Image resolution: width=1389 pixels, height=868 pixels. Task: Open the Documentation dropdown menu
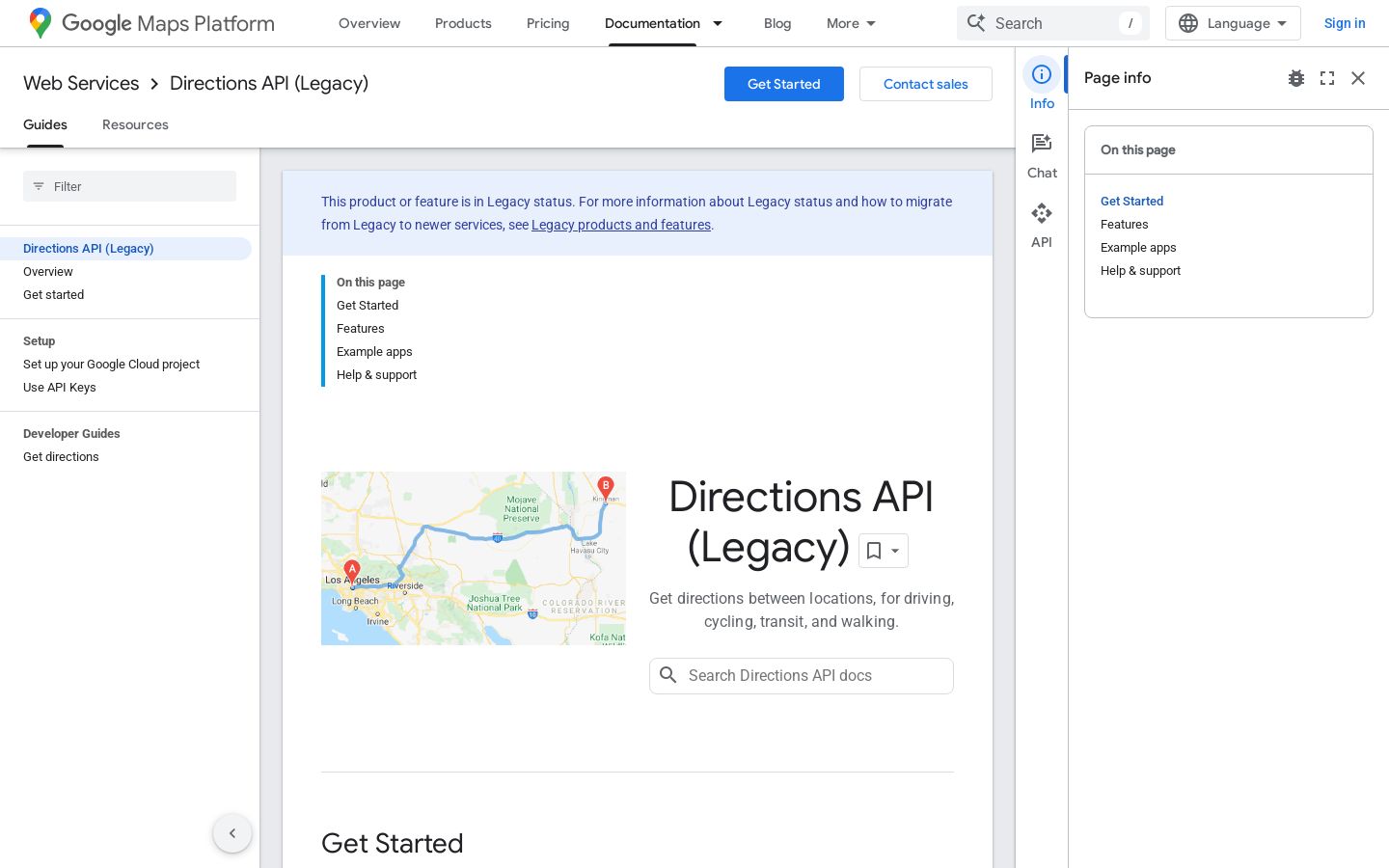pos(718,23)
